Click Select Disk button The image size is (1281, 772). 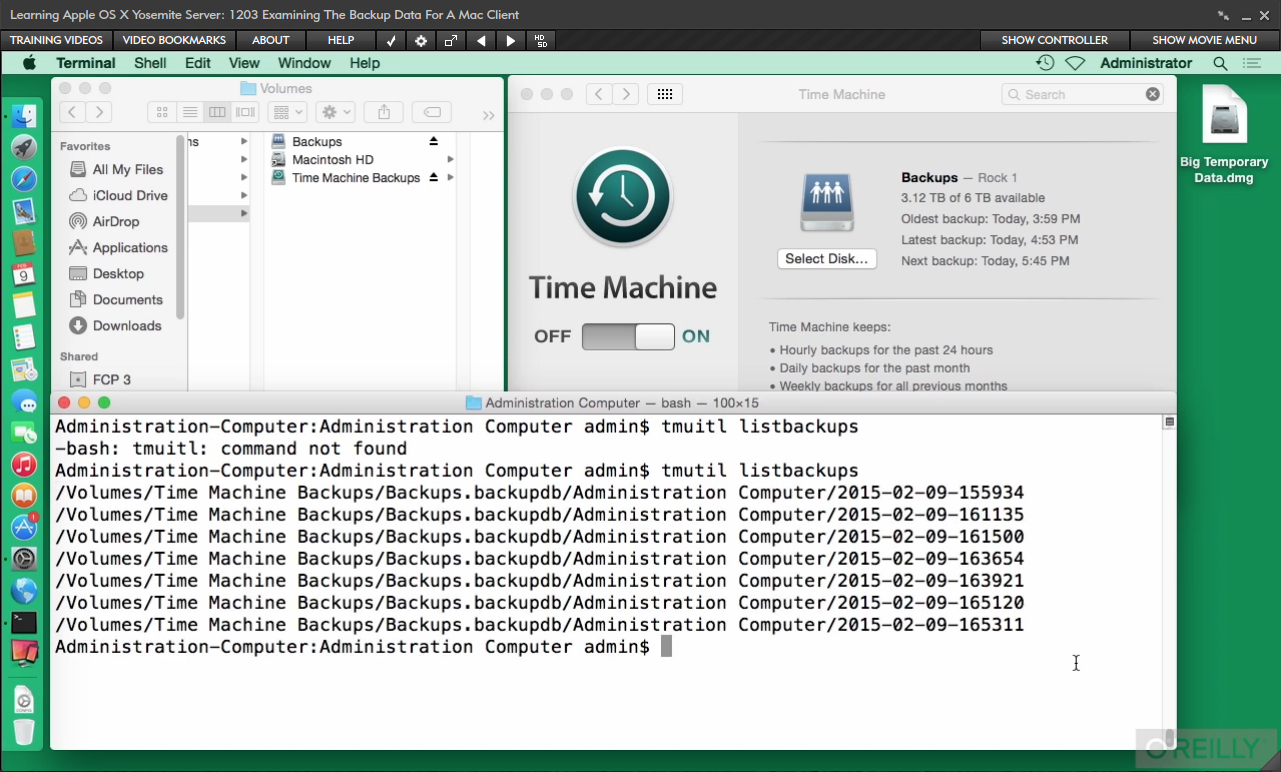click(827, 259)
